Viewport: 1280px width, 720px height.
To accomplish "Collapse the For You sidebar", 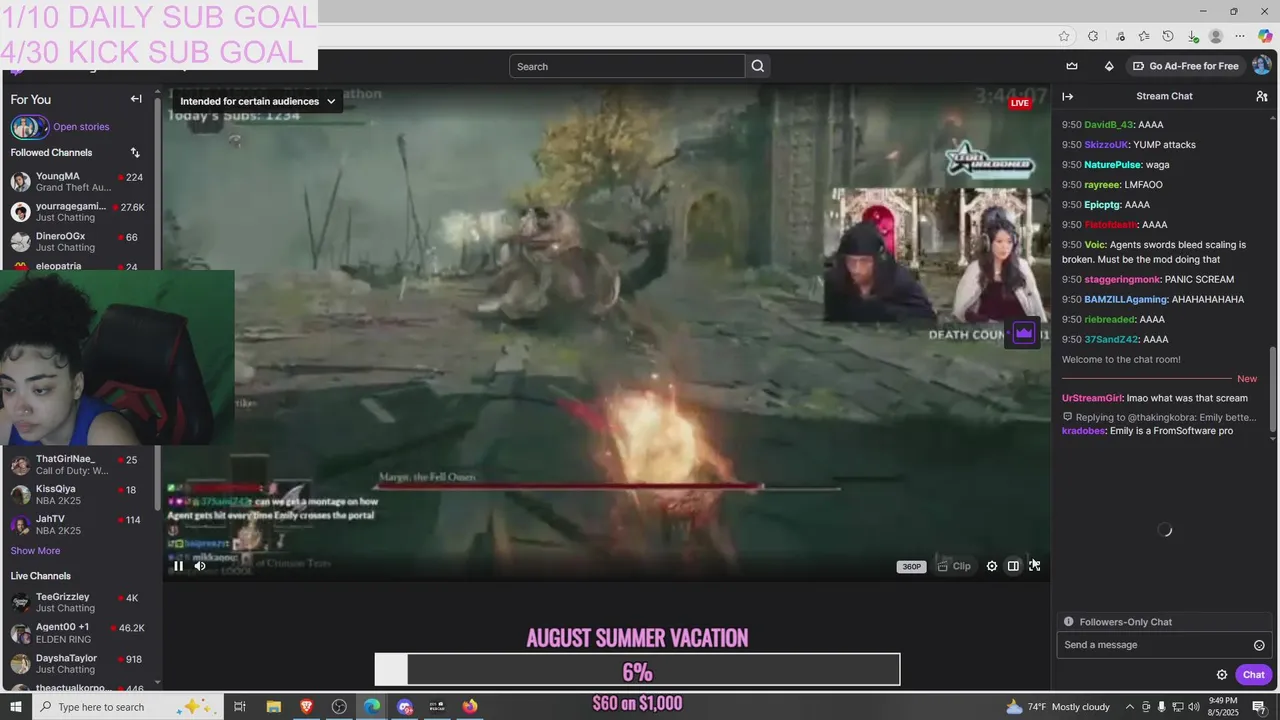I will coord(136,99).
